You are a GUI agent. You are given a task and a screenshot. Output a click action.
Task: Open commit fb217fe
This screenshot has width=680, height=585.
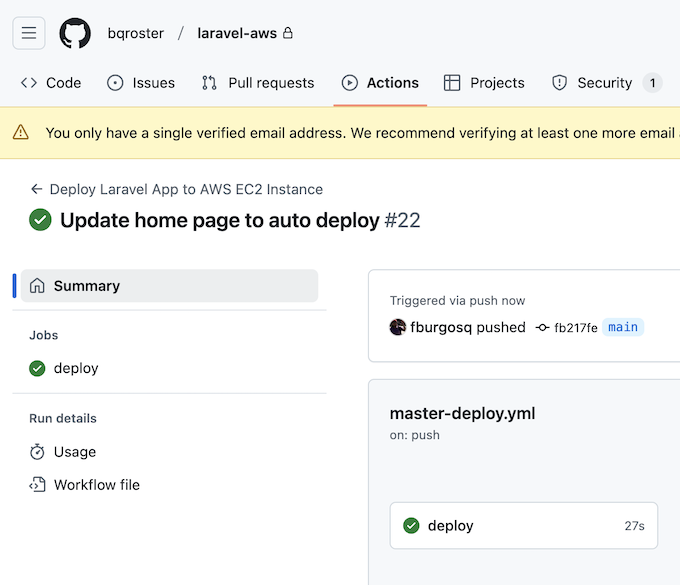(x=575, y=327)
